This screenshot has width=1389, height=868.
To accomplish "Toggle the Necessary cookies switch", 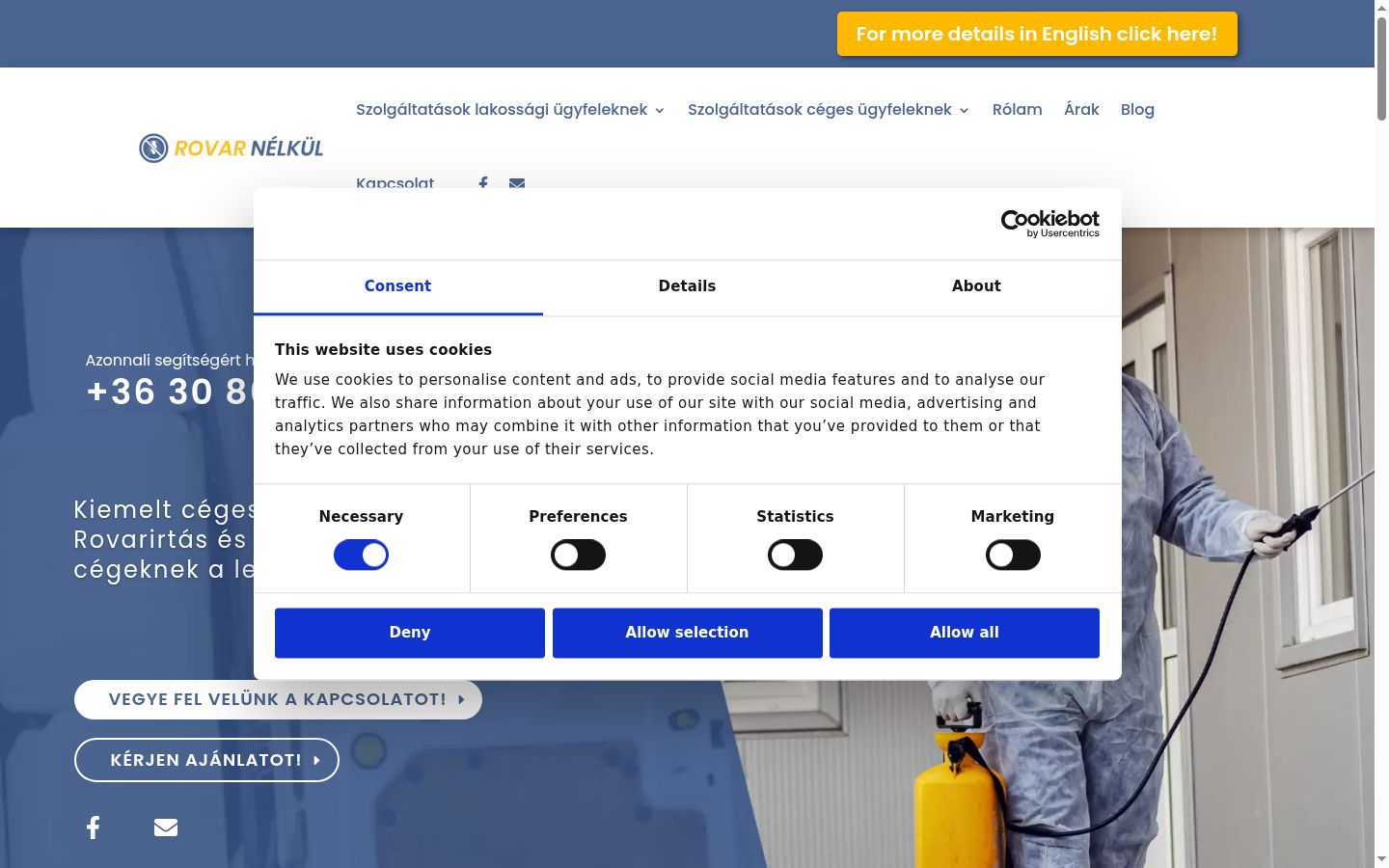I will (361, 555).
